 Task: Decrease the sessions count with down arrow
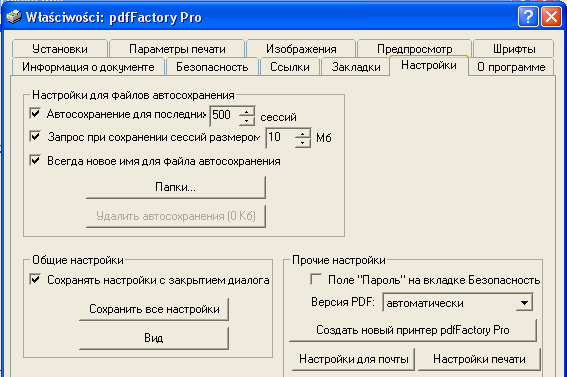pyautogui.click(x=247, y=121)
